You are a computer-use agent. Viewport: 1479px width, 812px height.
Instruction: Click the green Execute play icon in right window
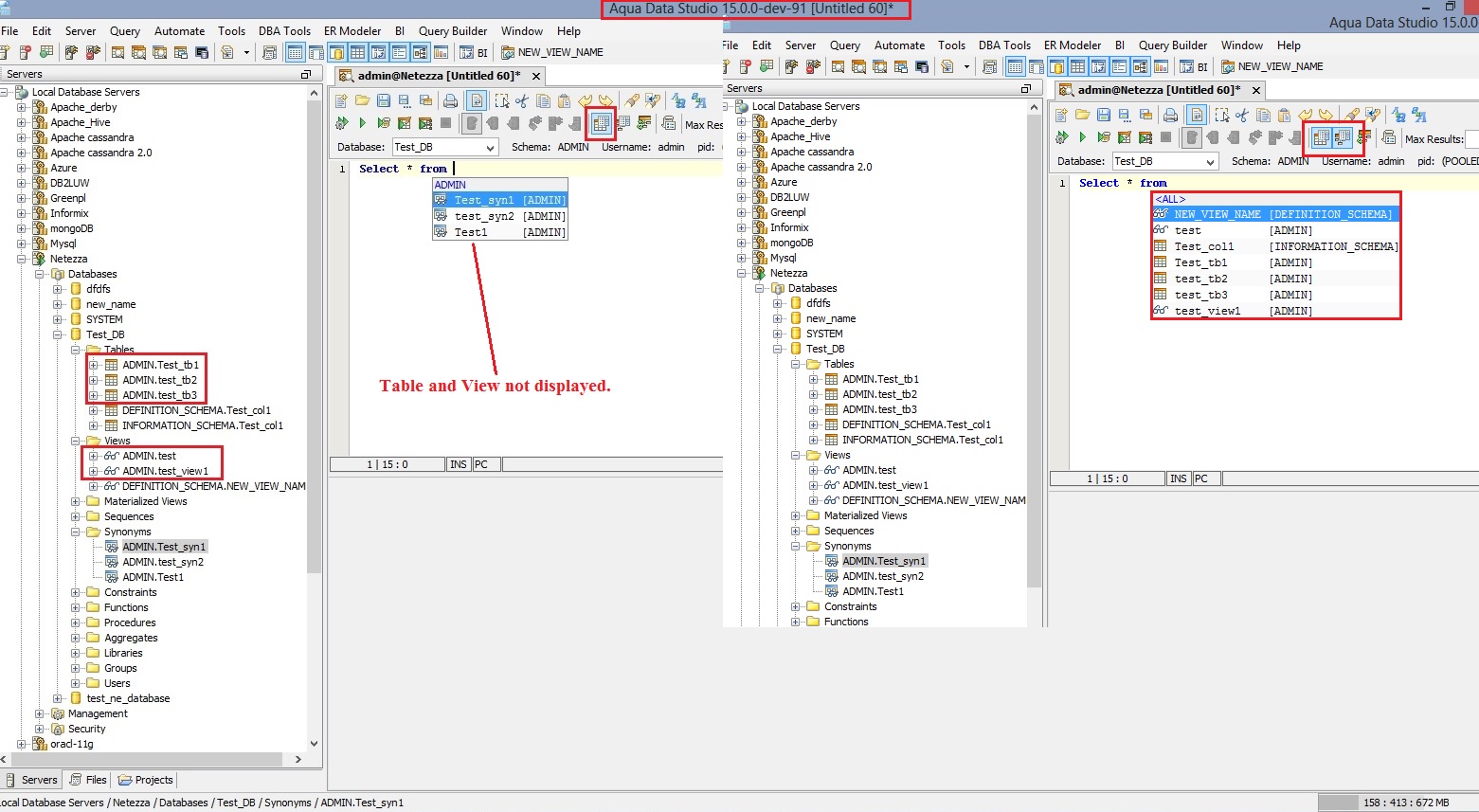(x=1082, y=137)
